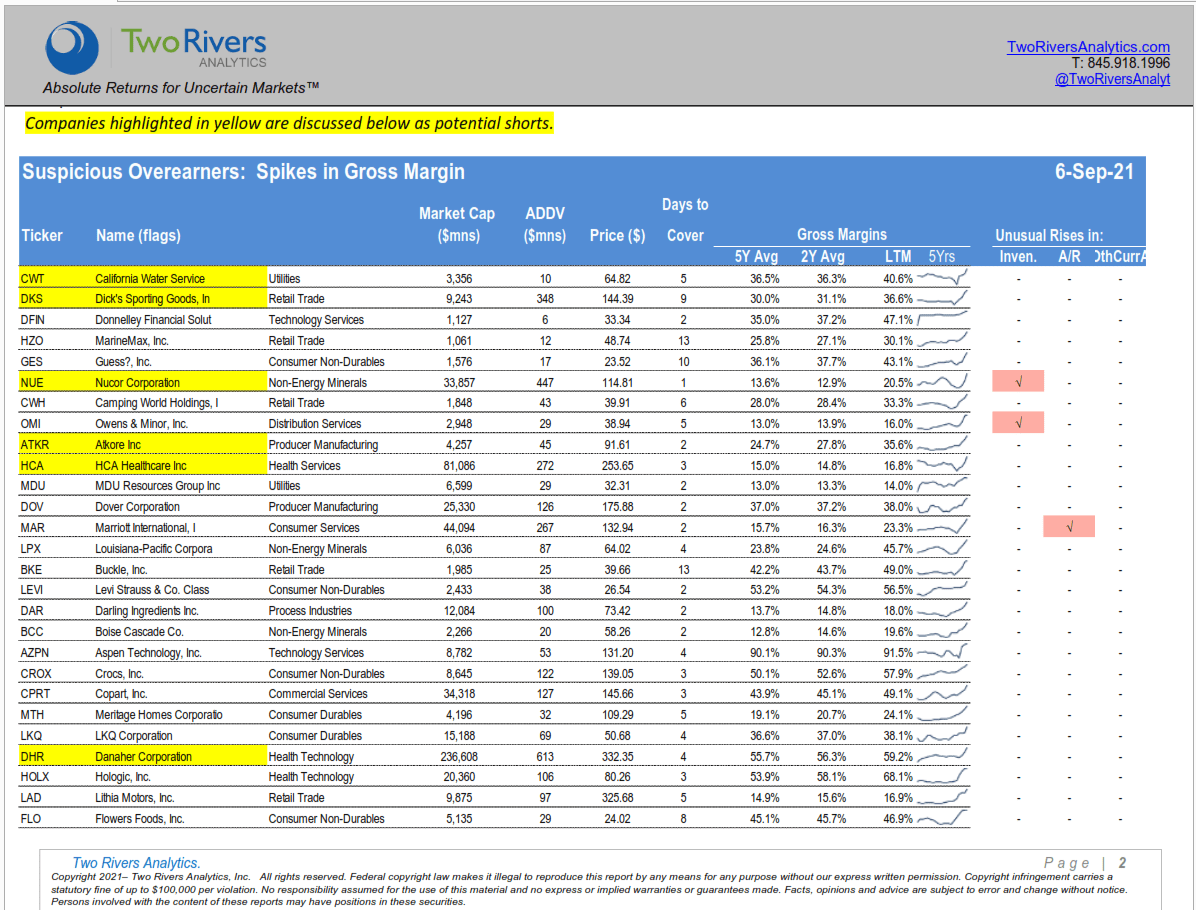Viewport: 1196px width, 910px height.
Task: Click the OMI inventory check mark cell
Action: click(1018, 423)
